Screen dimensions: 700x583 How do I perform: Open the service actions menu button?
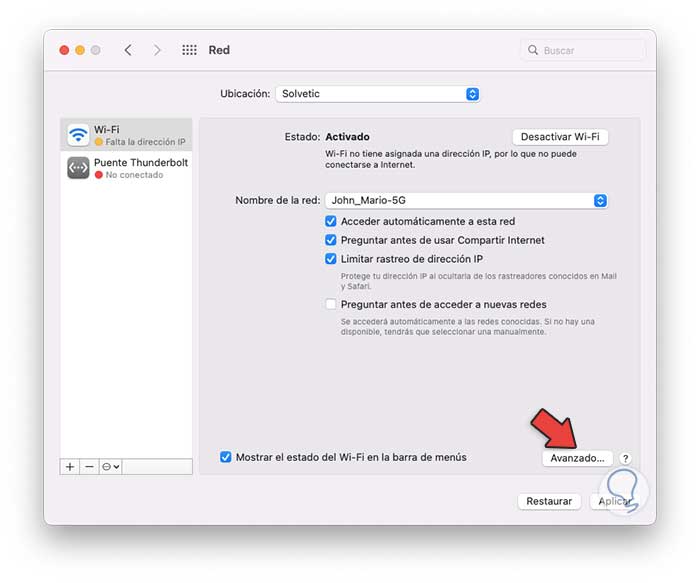pos(110,466)
